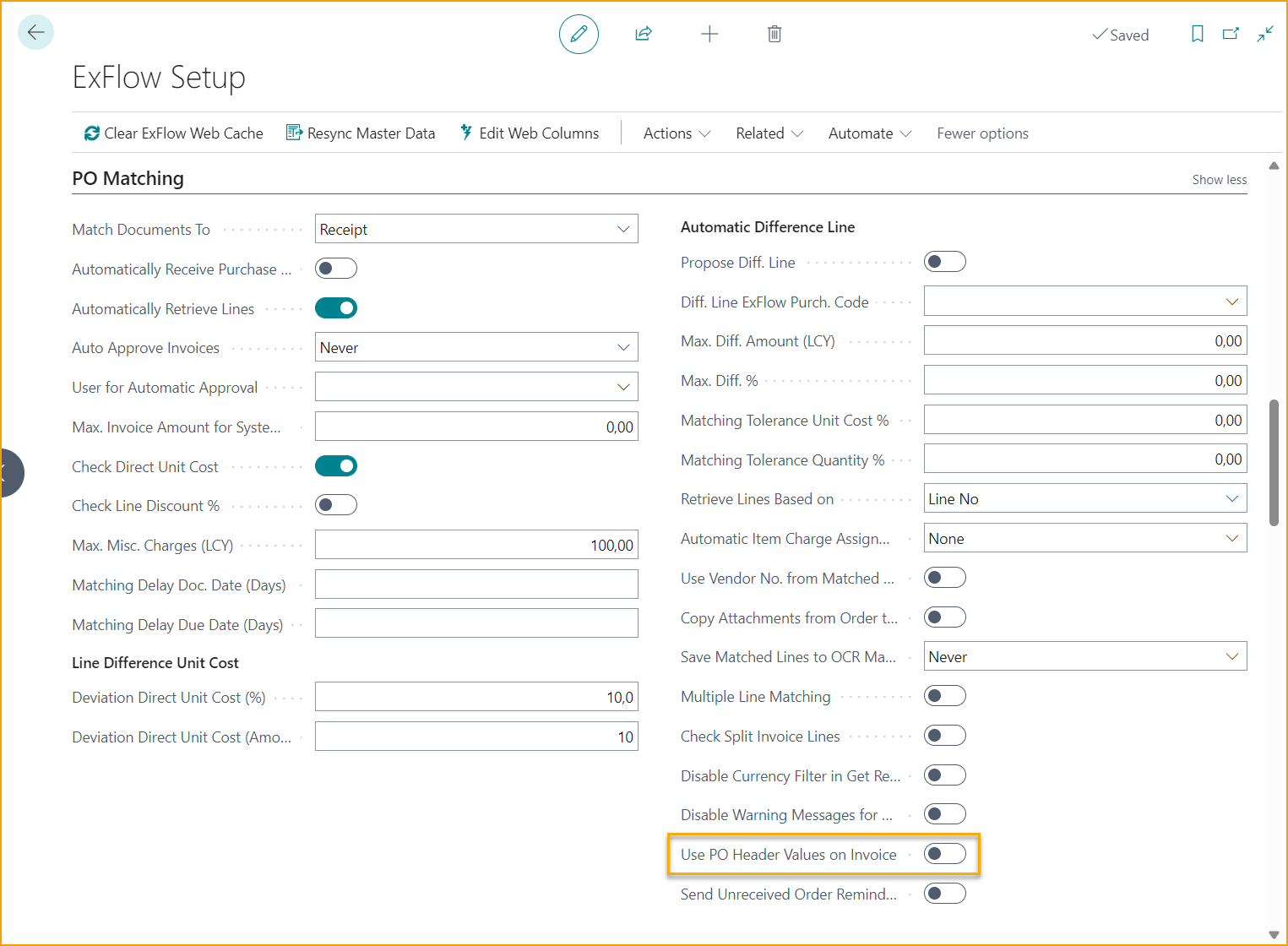This screenshot has height=946, width=1288.
Task: Toggle Send Unreceived Order Reminder switch
Action: tap(945, 894)
